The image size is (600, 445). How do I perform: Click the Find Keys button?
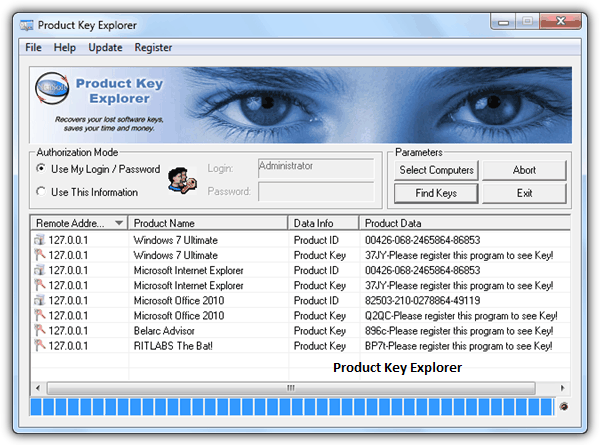436,193
